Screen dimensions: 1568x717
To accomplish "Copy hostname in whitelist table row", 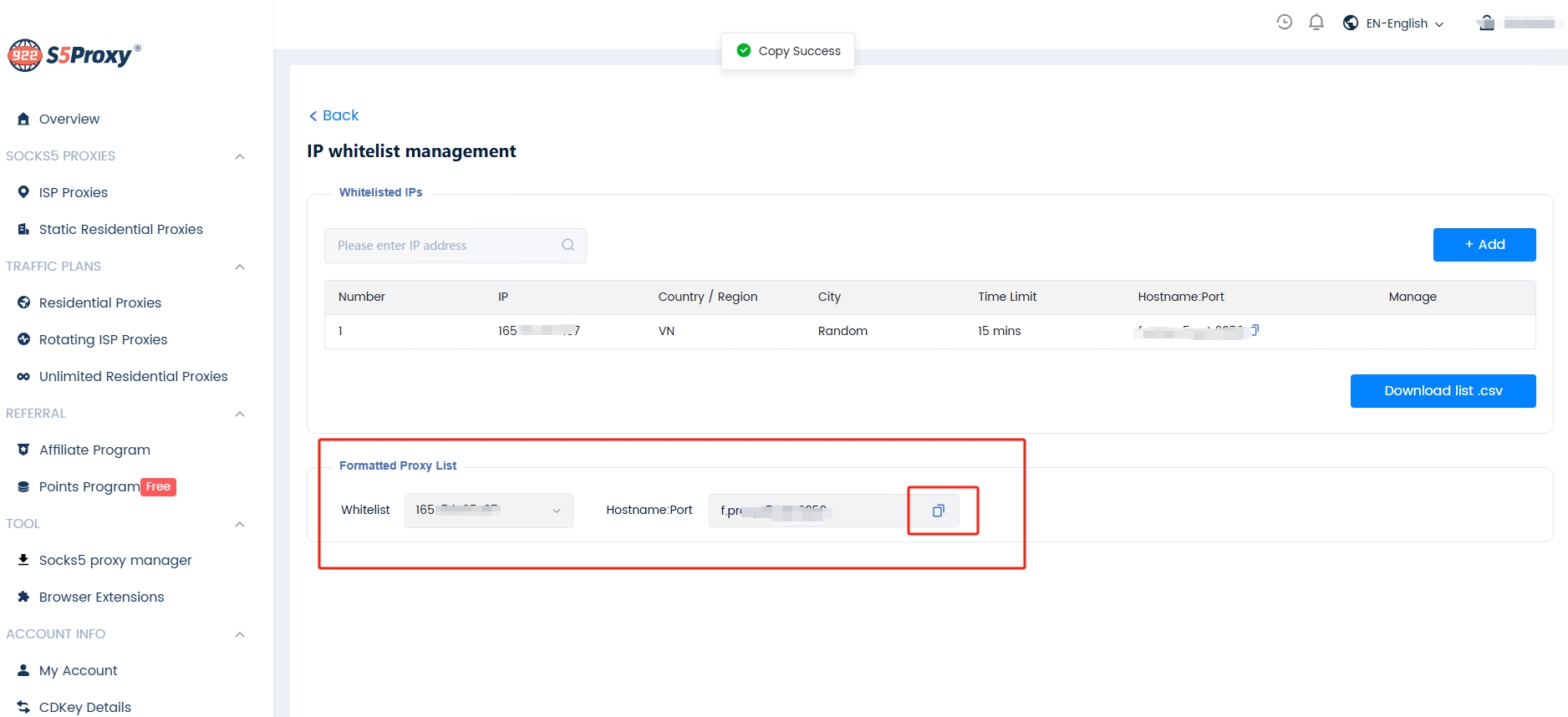I will [1255, 330].
